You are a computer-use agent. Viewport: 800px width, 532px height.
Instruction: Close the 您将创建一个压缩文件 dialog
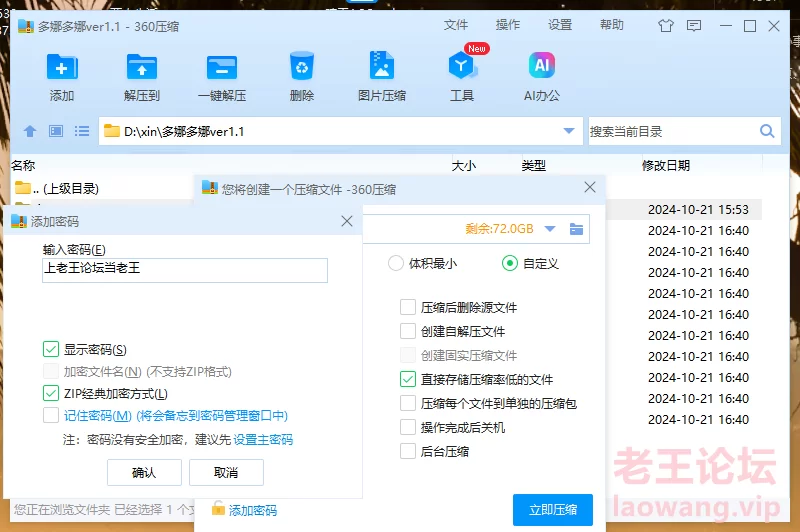pos(590,187)
